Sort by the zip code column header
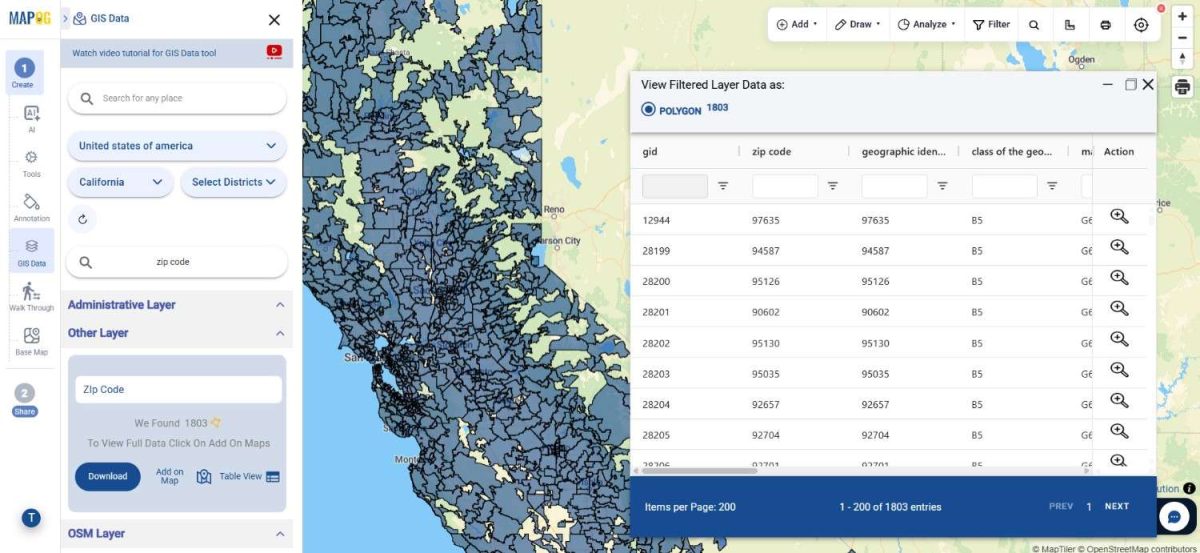1200x553 pixels. pyautogui.click(x=771, y=152)
